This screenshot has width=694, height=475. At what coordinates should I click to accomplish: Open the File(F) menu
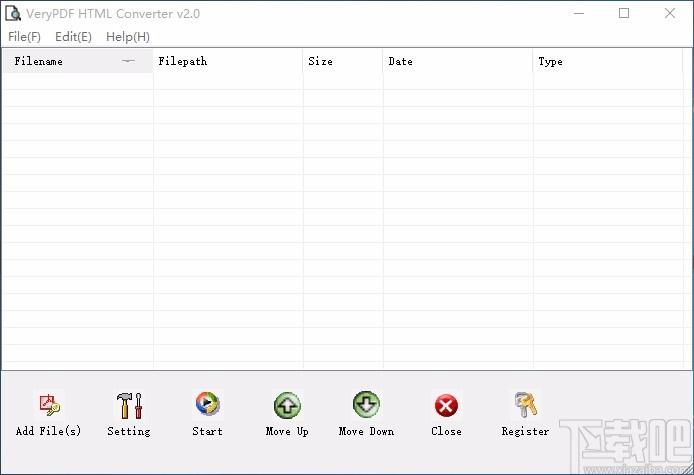(24, 37)
